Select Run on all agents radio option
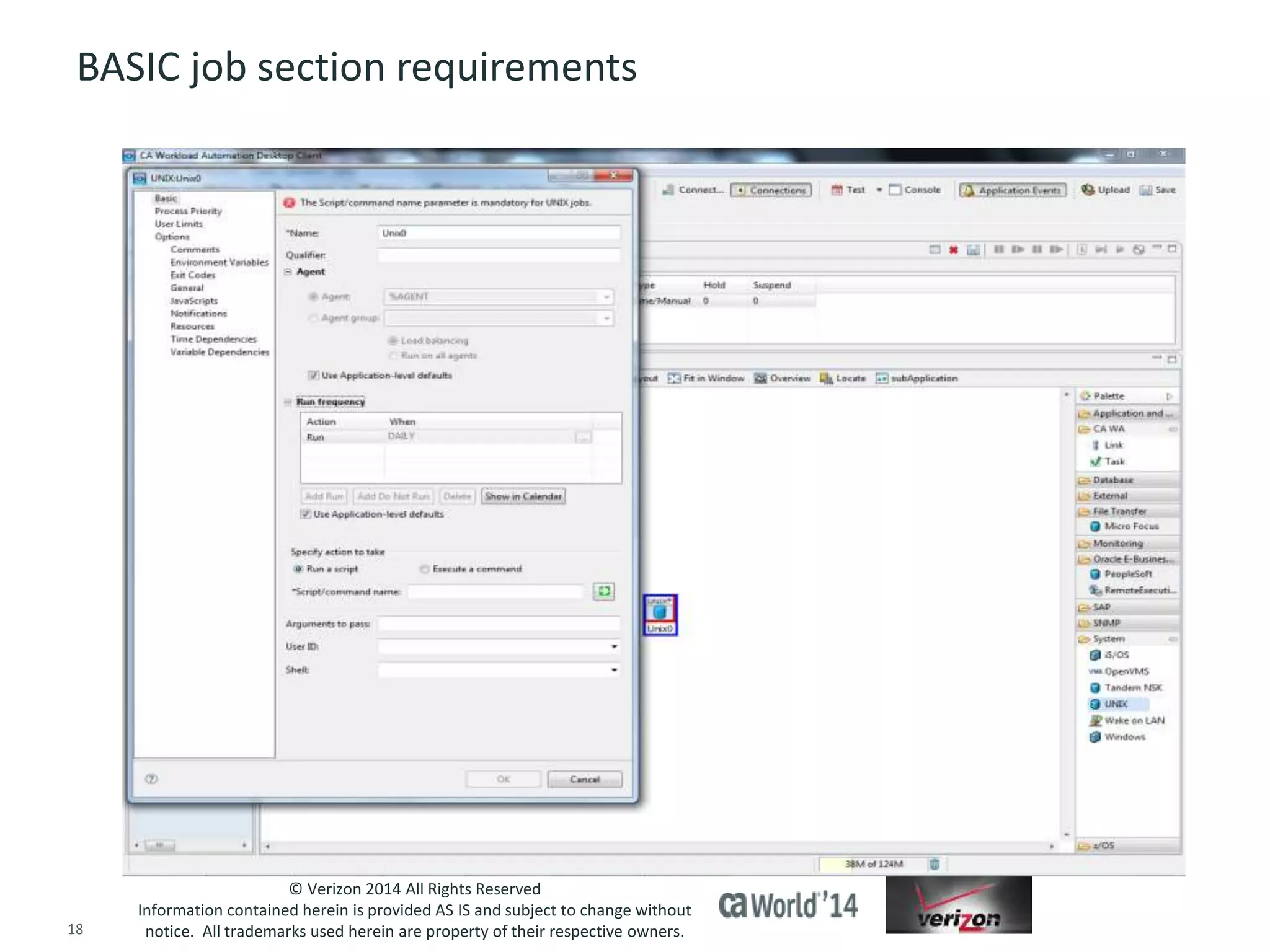This screenshot has width=1270, height=952. click(x=393, y=355)
